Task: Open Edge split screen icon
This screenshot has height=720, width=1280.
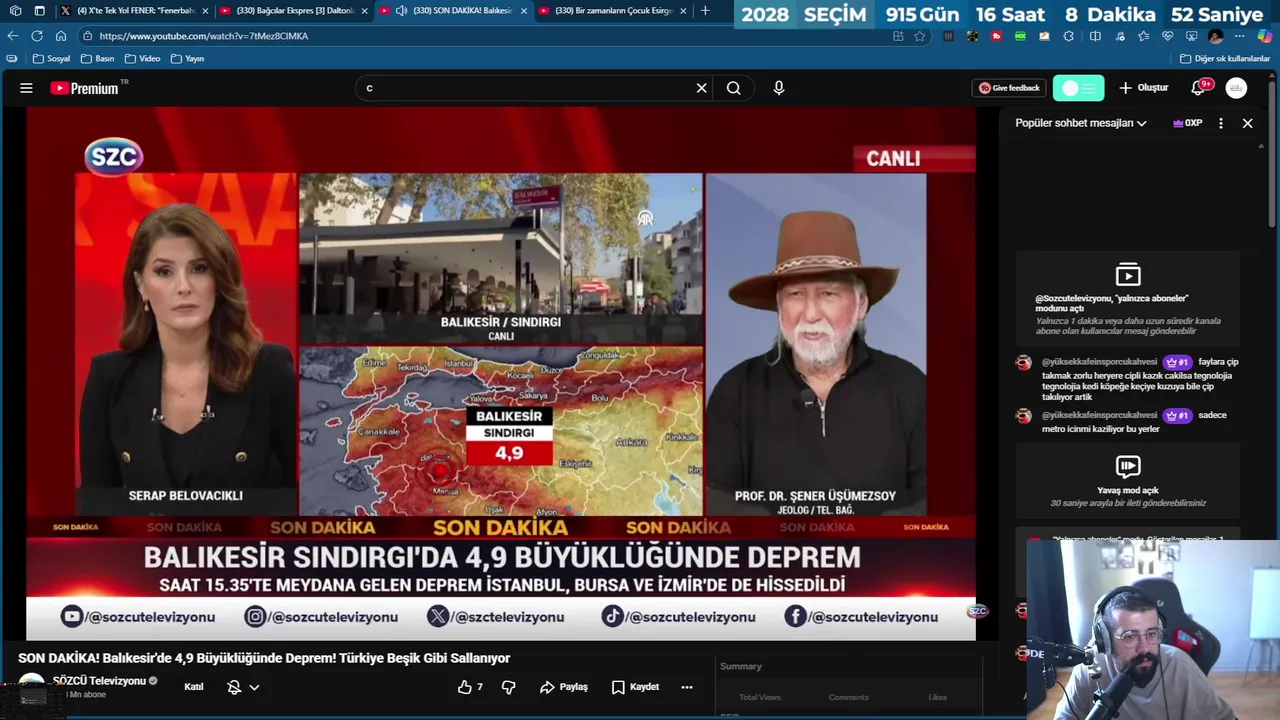Action: click(1095, 35)
